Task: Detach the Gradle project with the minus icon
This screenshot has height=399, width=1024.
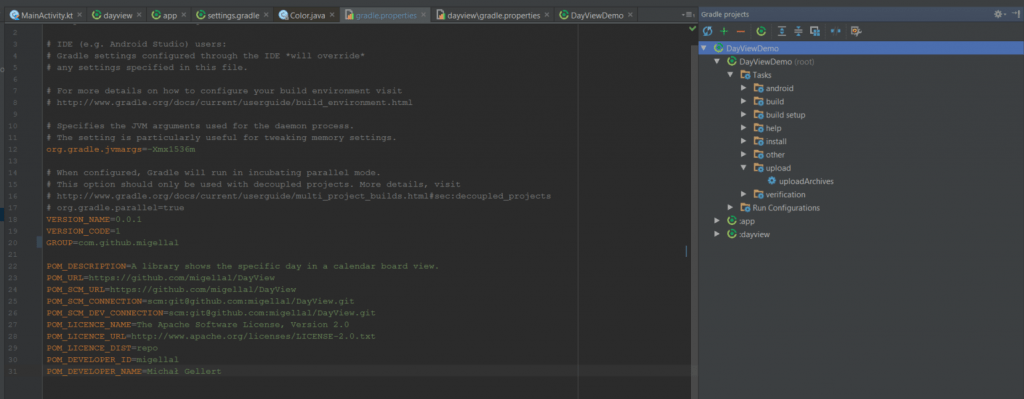Action: point(741,31)
